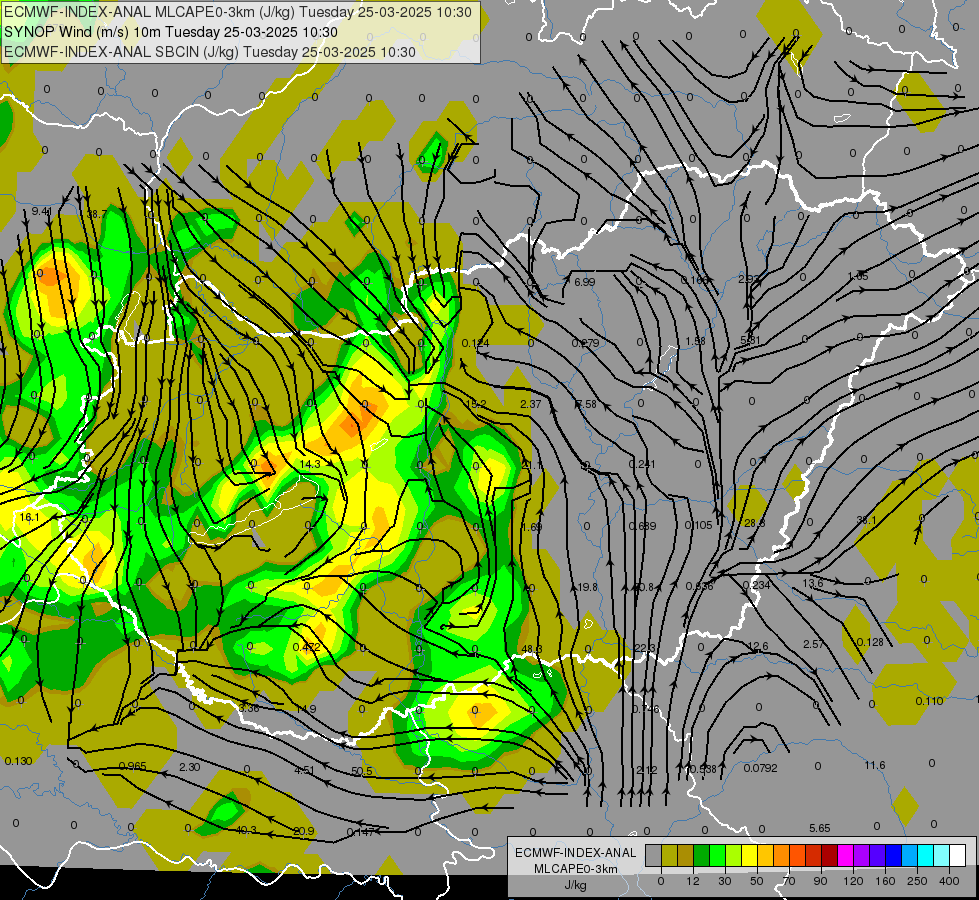Click the white swatch at legend end
979x900 pixels.
click(x=958, y=856)
